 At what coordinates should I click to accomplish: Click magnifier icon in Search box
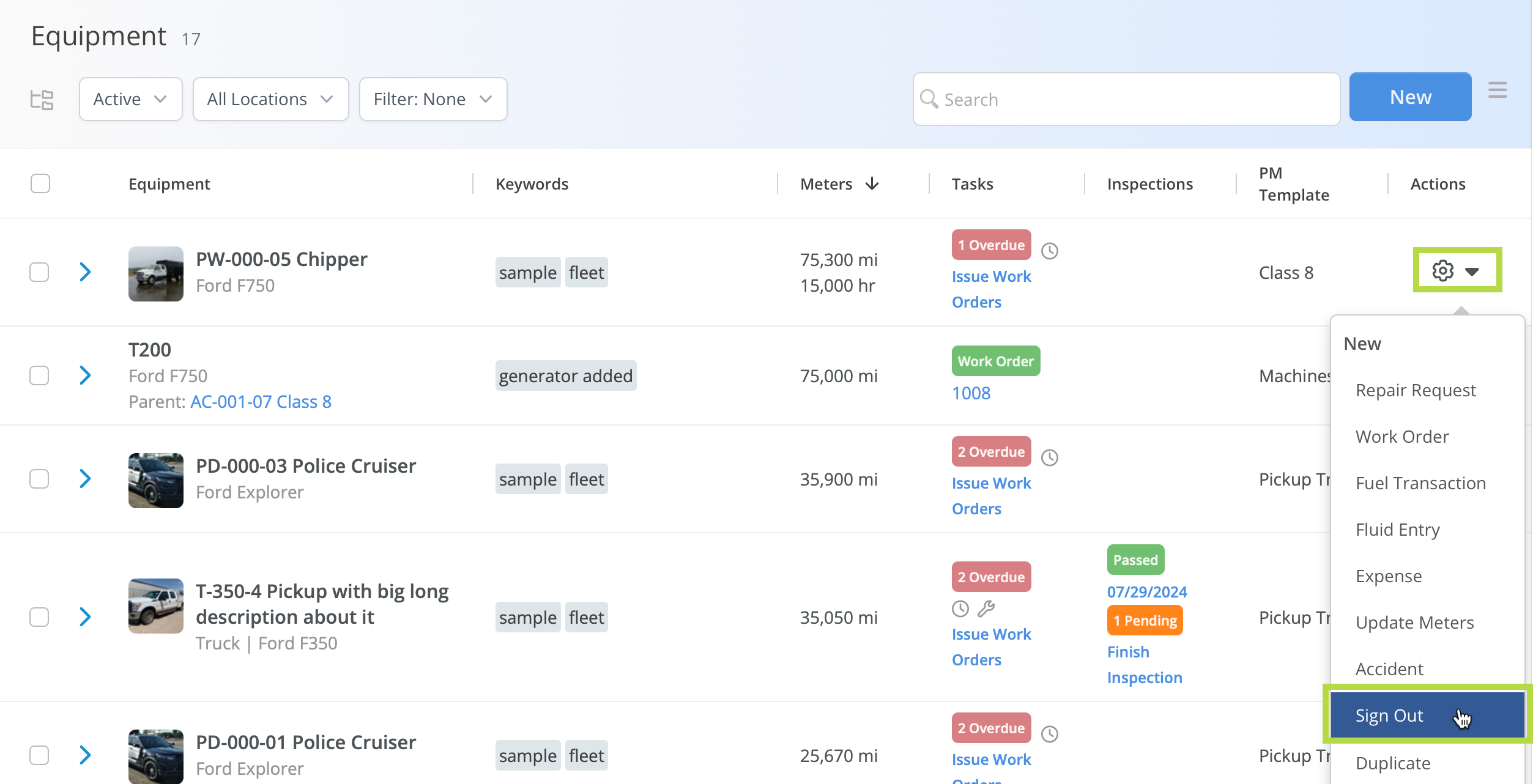pyautogui.click(x=929, y=98)
